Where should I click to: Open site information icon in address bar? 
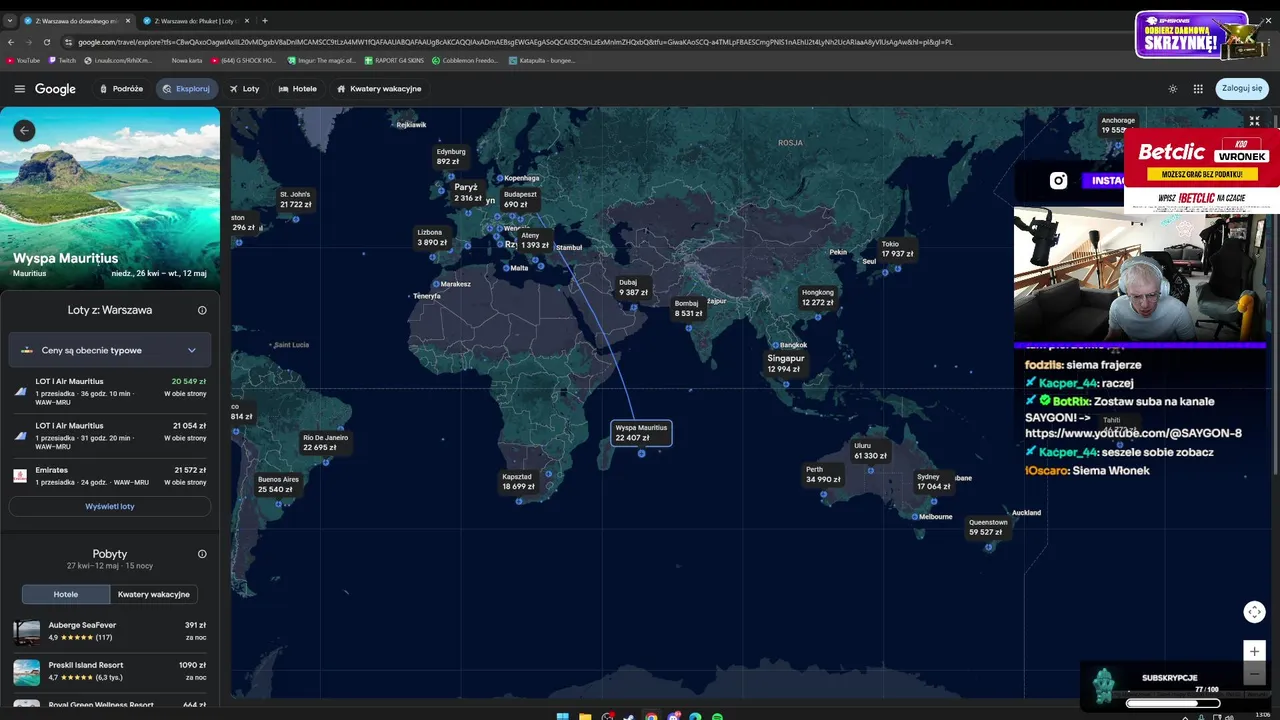point(68,42)
